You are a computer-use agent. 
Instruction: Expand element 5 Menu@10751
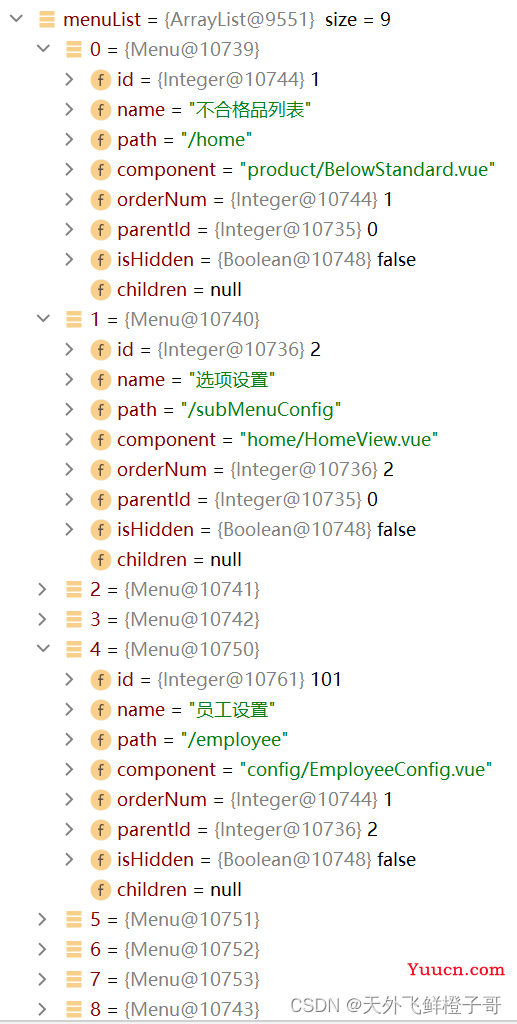[43, 920]
